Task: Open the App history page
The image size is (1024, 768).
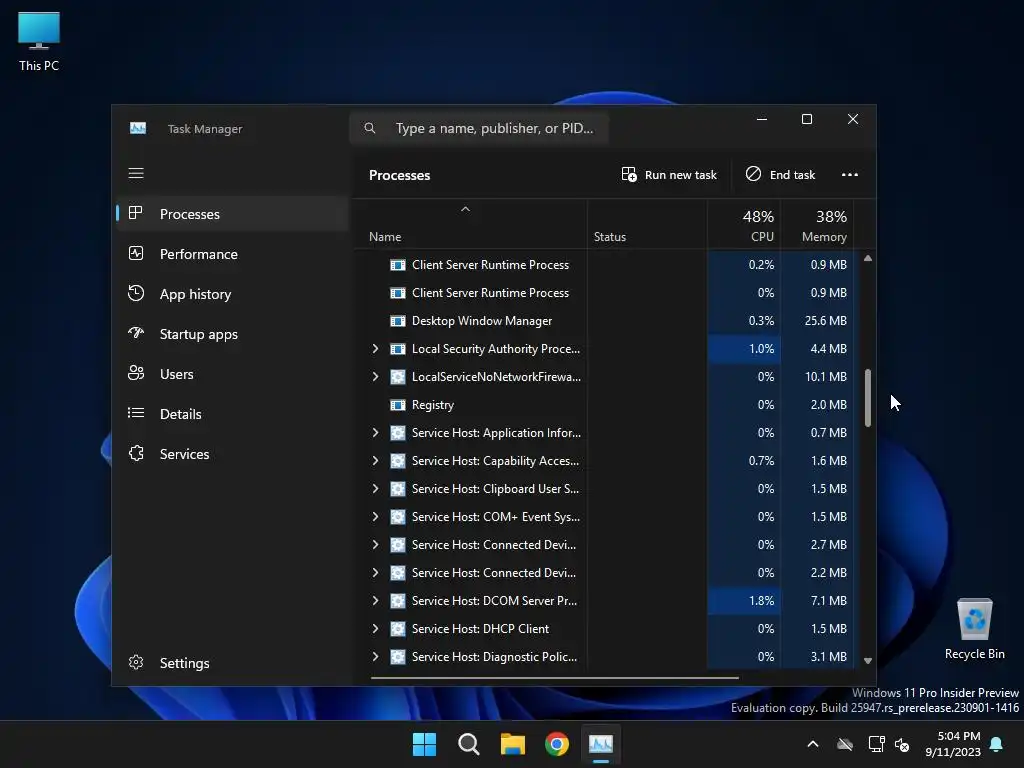Action: [233, 294]
